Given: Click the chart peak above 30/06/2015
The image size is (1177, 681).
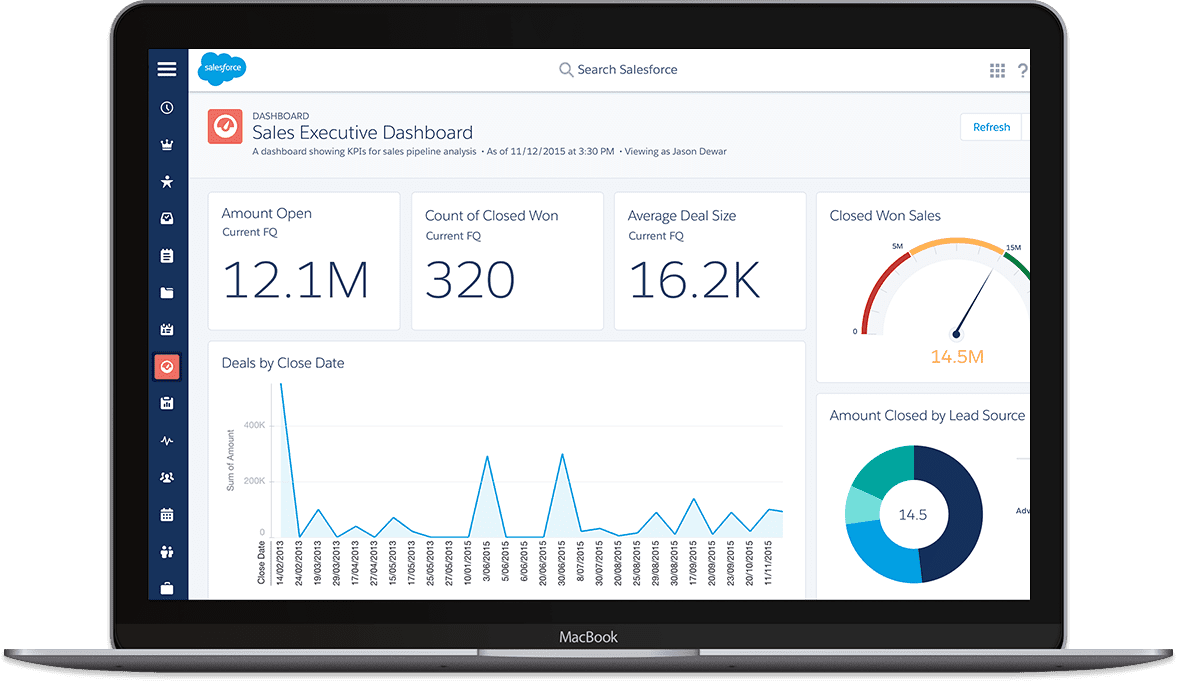Looking at the screenshot, I should point(562,454).
